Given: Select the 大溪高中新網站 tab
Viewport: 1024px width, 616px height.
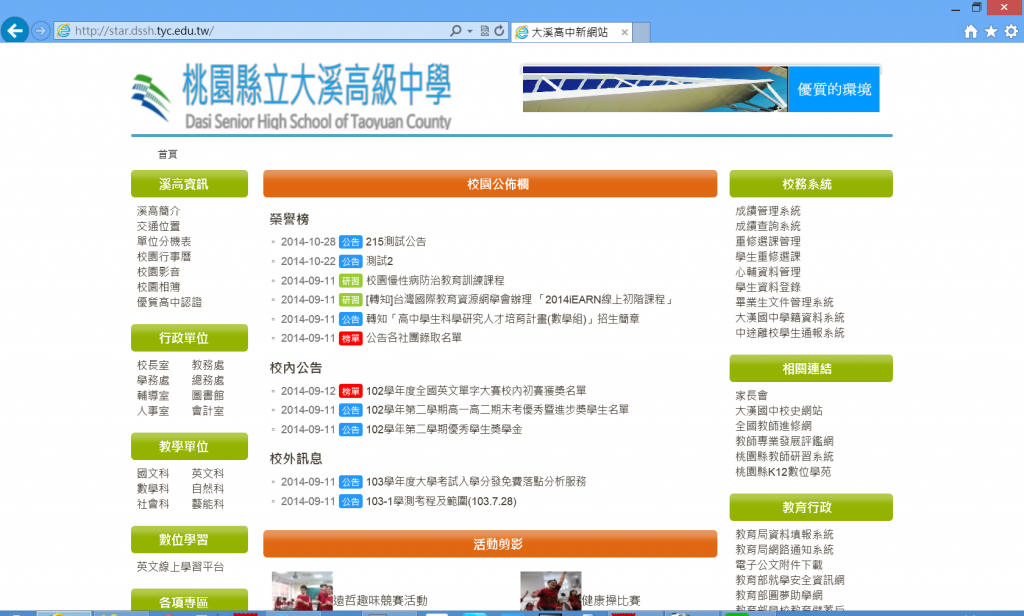Looking at the screenshot, I should pos(567,32).
